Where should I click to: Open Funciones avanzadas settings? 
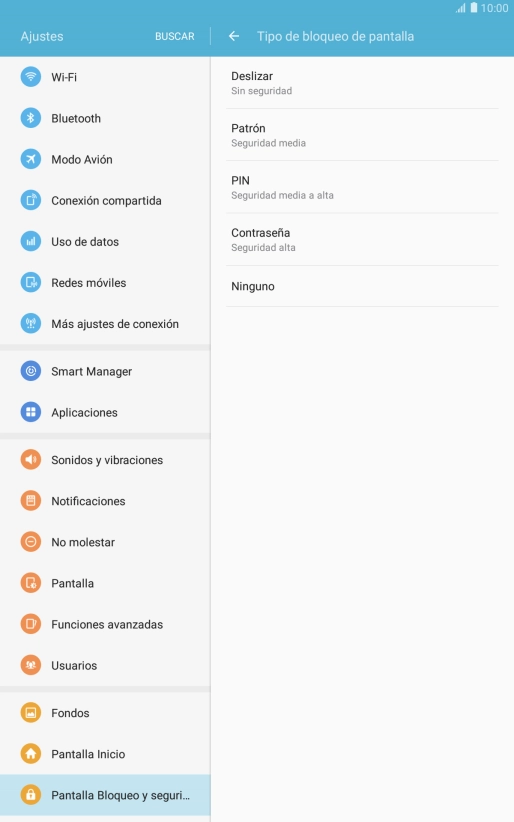coord(105,624)
